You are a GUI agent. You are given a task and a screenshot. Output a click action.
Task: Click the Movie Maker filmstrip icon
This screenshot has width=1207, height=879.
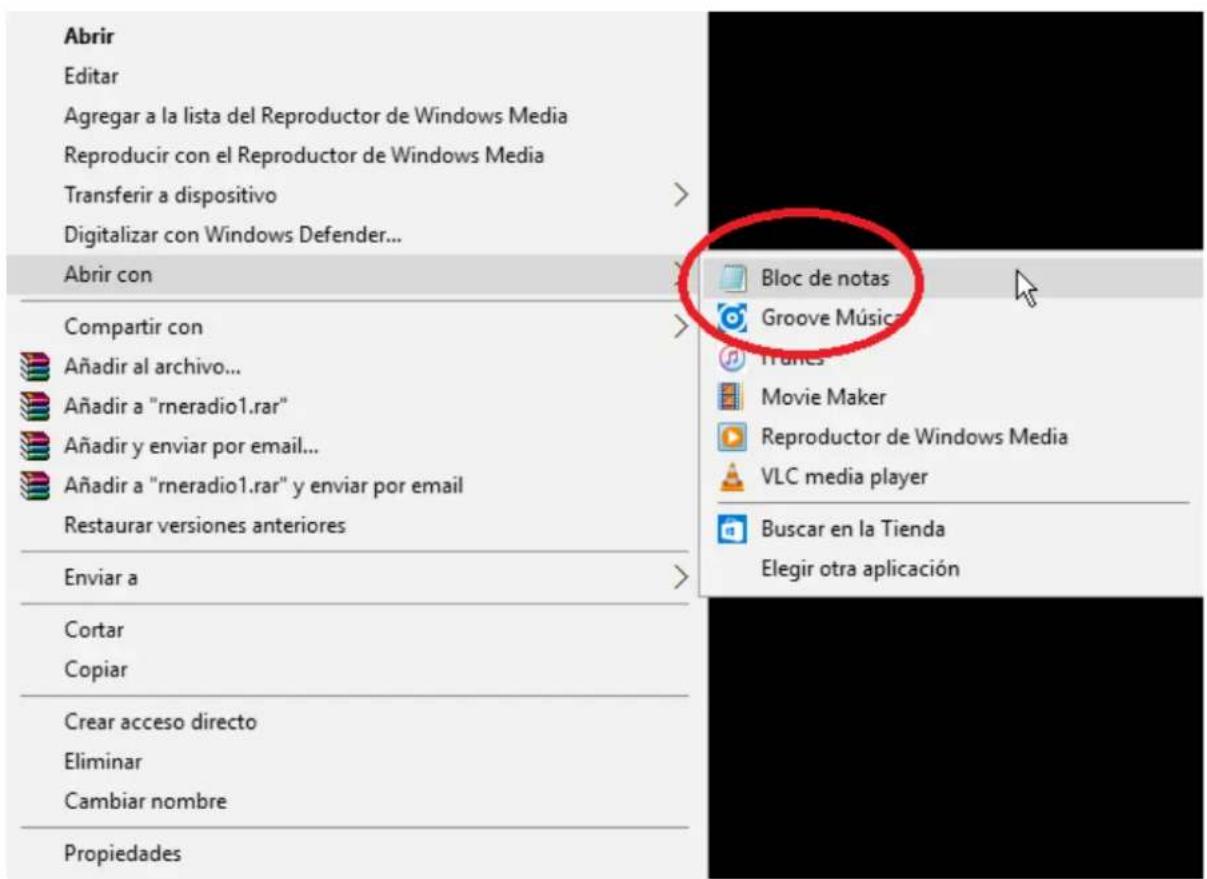[731, 397]
